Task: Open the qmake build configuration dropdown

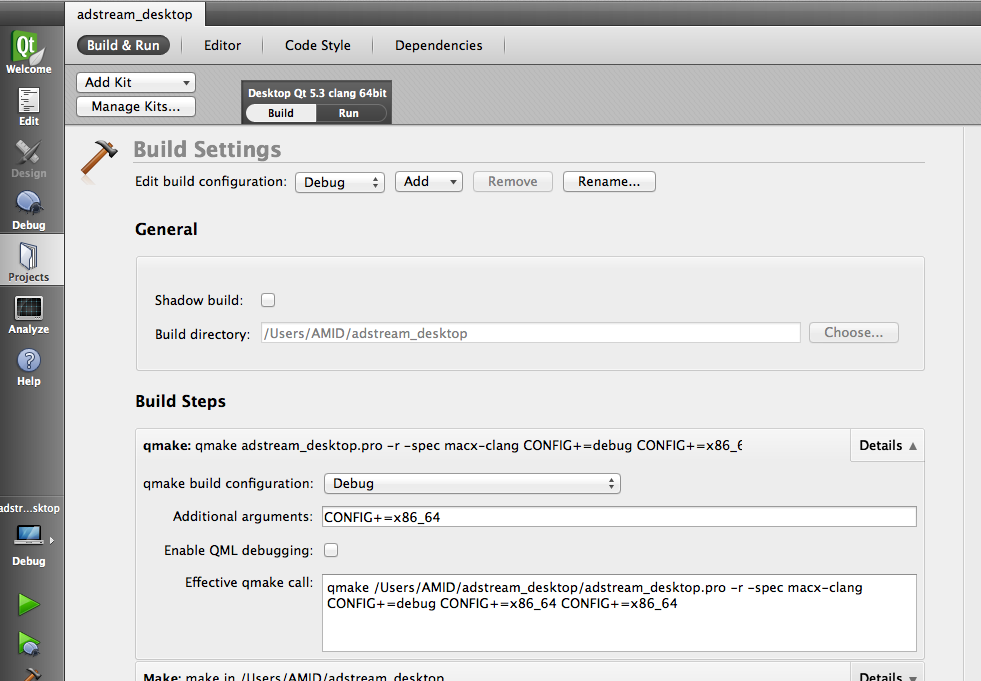Action: (472, 483)
